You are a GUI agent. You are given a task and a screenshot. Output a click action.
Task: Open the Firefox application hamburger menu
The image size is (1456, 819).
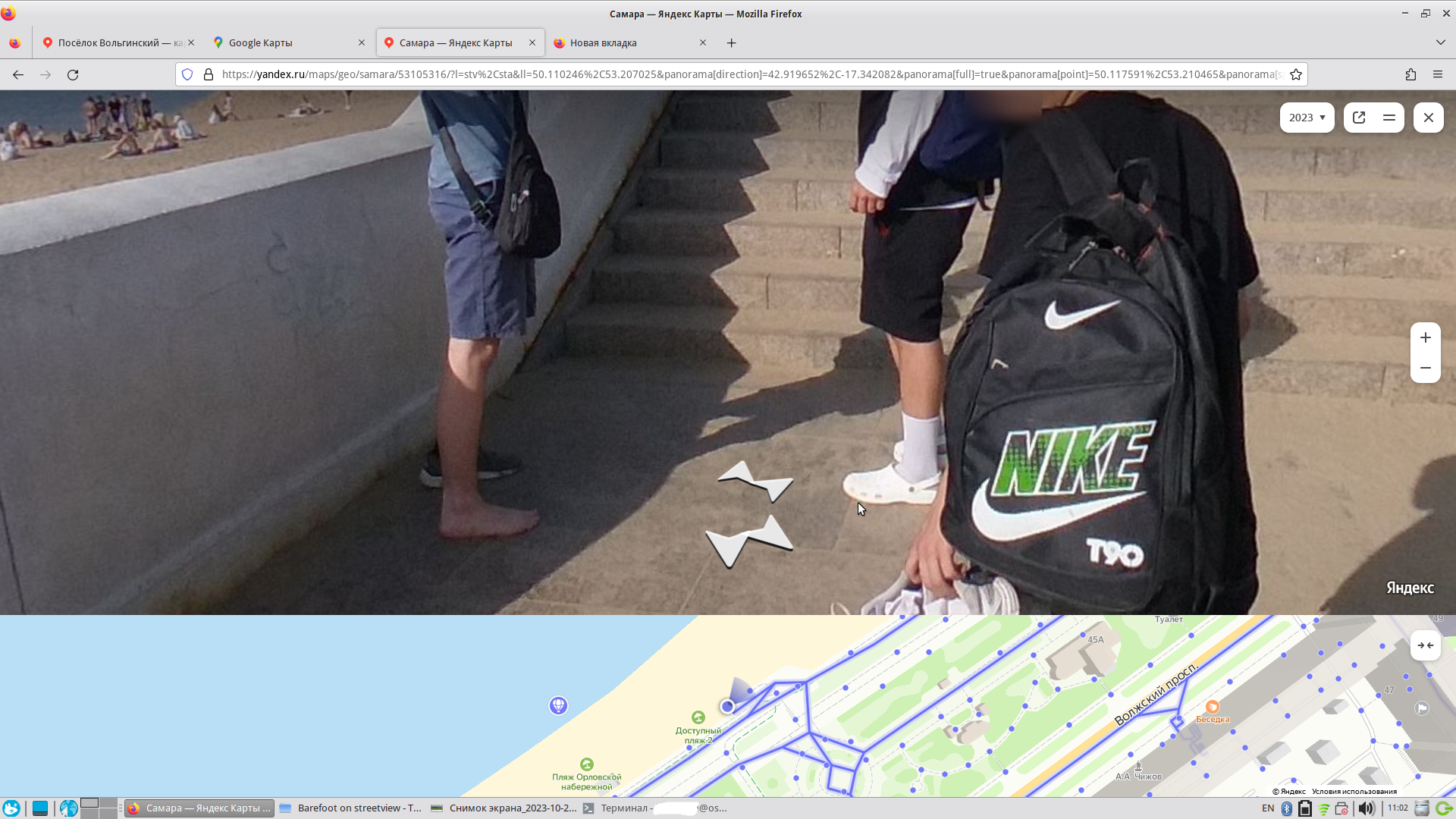[1438, 74]
